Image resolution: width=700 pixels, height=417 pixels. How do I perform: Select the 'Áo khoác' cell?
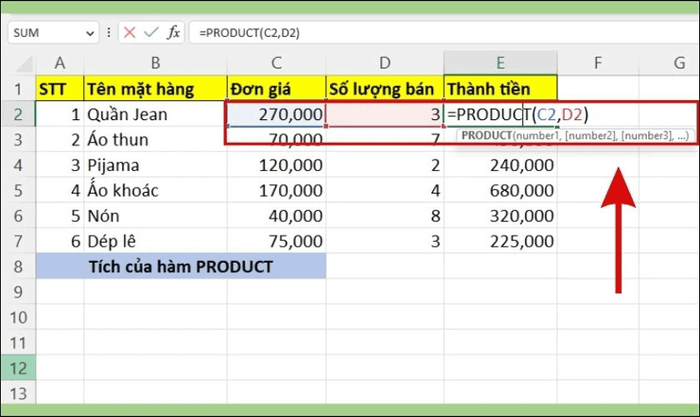coord(155,191)
